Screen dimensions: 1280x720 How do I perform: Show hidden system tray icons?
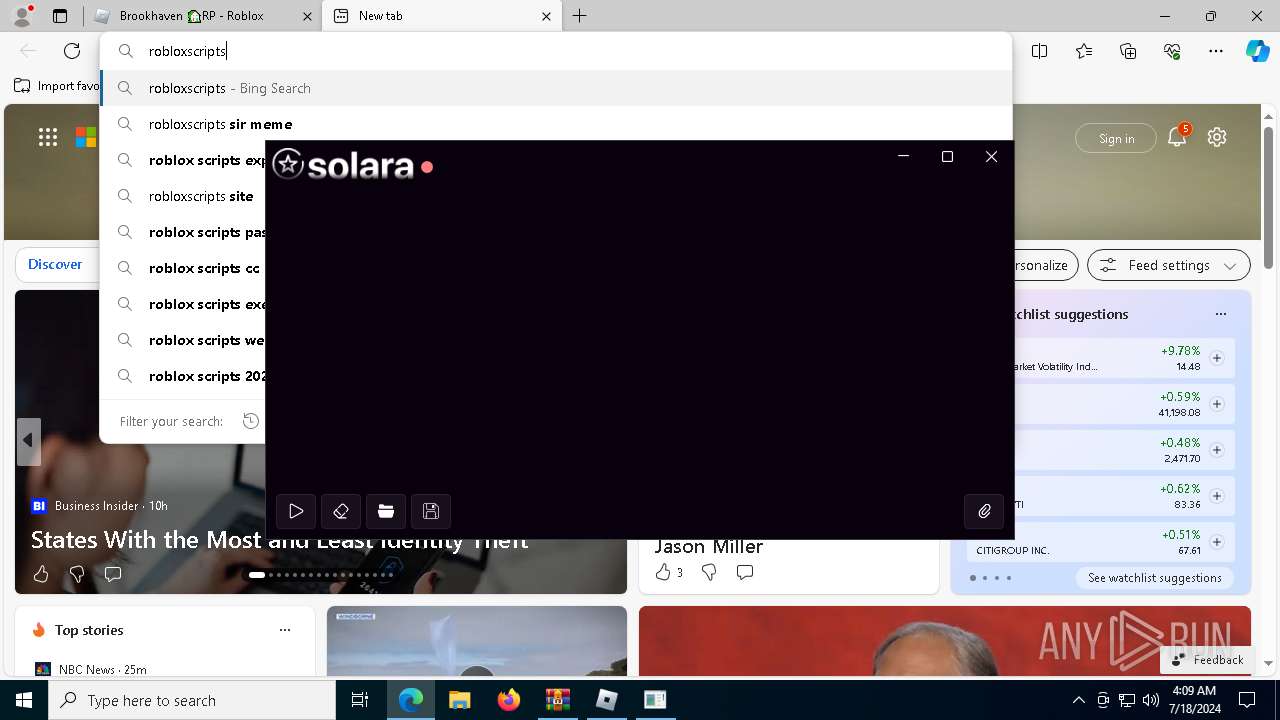[x=1078, y=700]
